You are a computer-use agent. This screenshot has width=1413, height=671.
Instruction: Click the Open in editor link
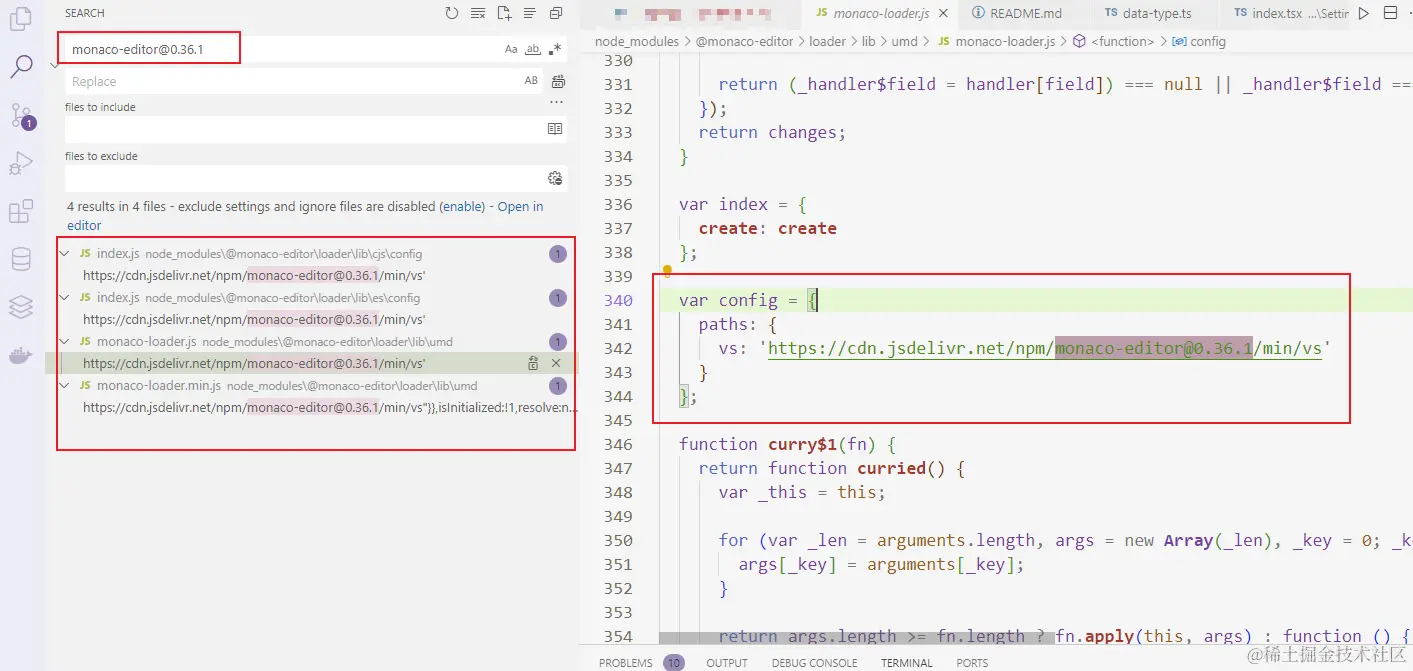coord(305,216)
